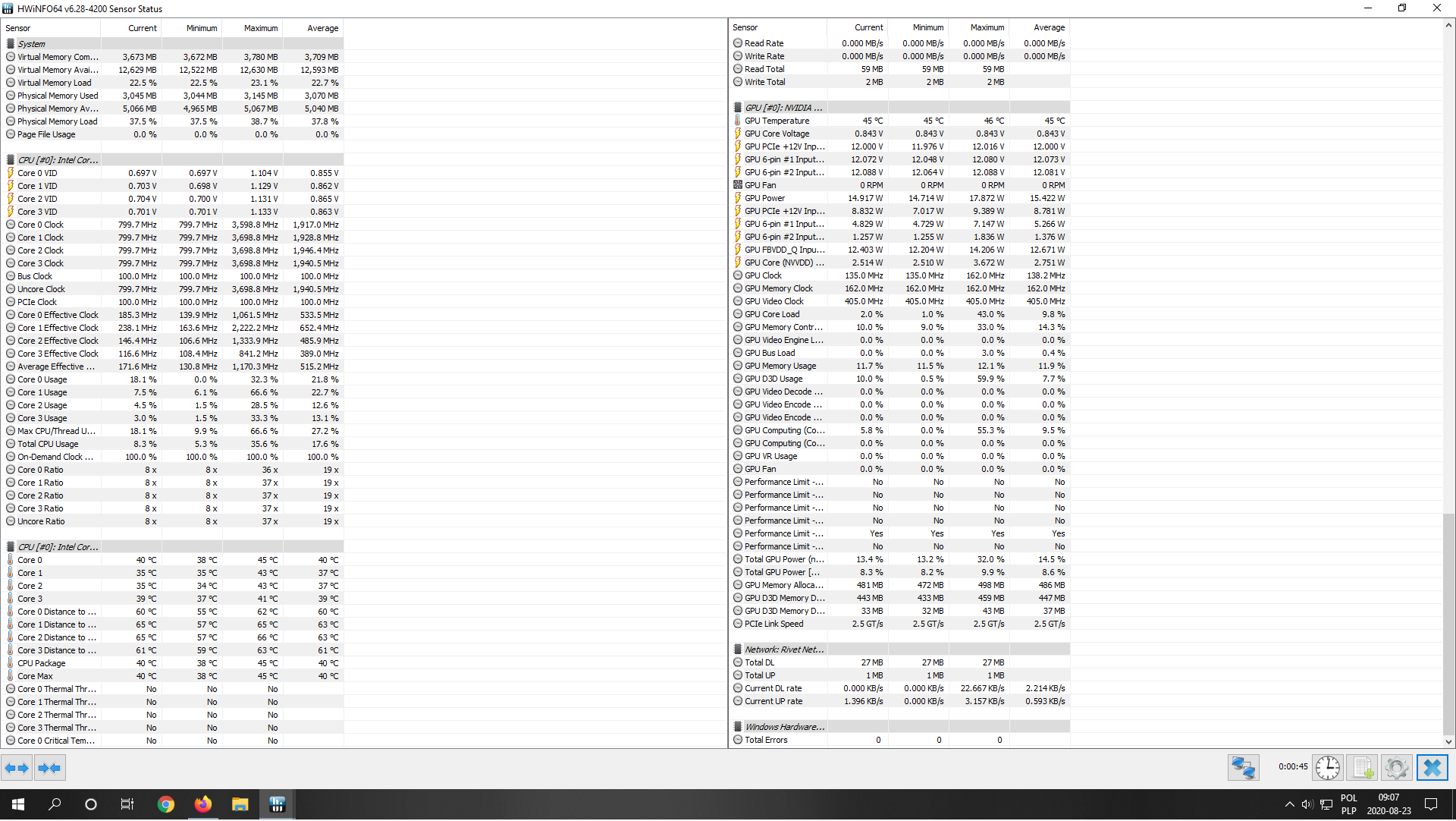Open the Windows Start menu

coord(18,805)
